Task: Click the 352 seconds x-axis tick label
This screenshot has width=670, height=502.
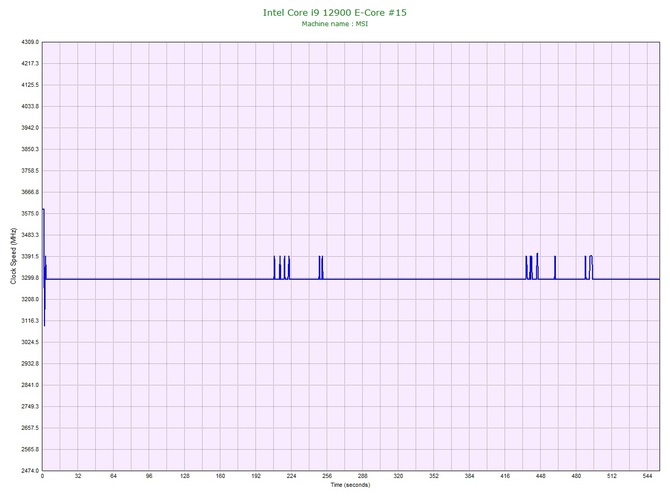Action: [434, 476]
